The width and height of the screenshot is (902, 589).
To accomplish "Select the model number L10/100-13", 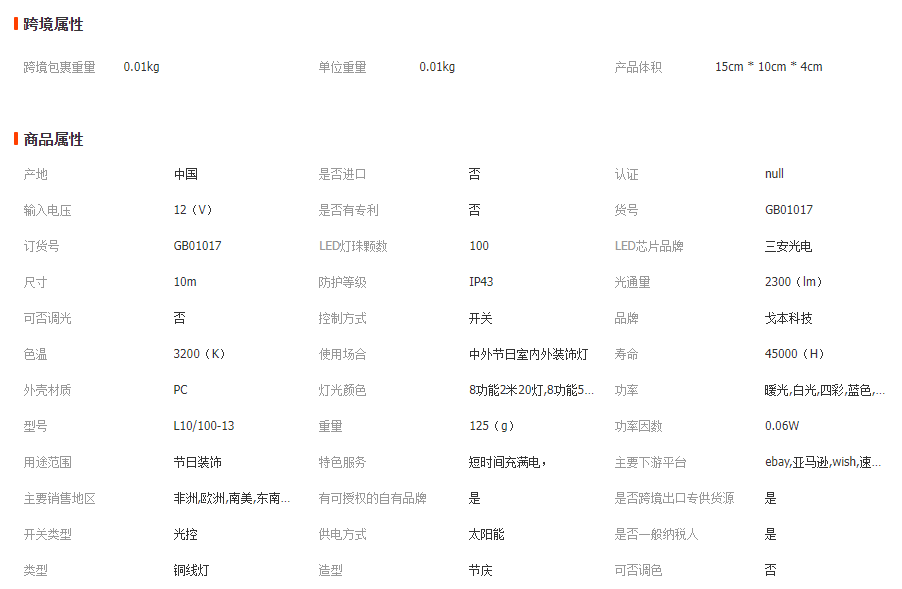I will pyautogui.click(x=204, y=426).
